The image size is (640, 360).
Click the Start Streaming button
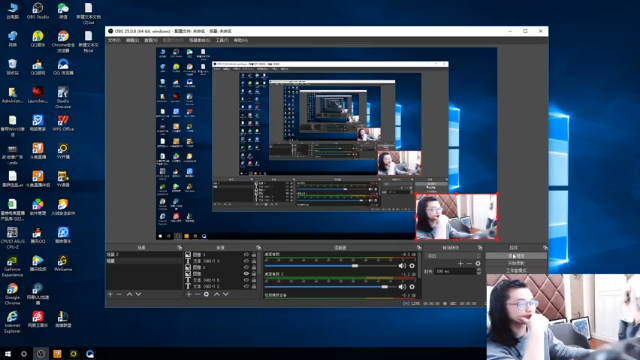point(516,256)
